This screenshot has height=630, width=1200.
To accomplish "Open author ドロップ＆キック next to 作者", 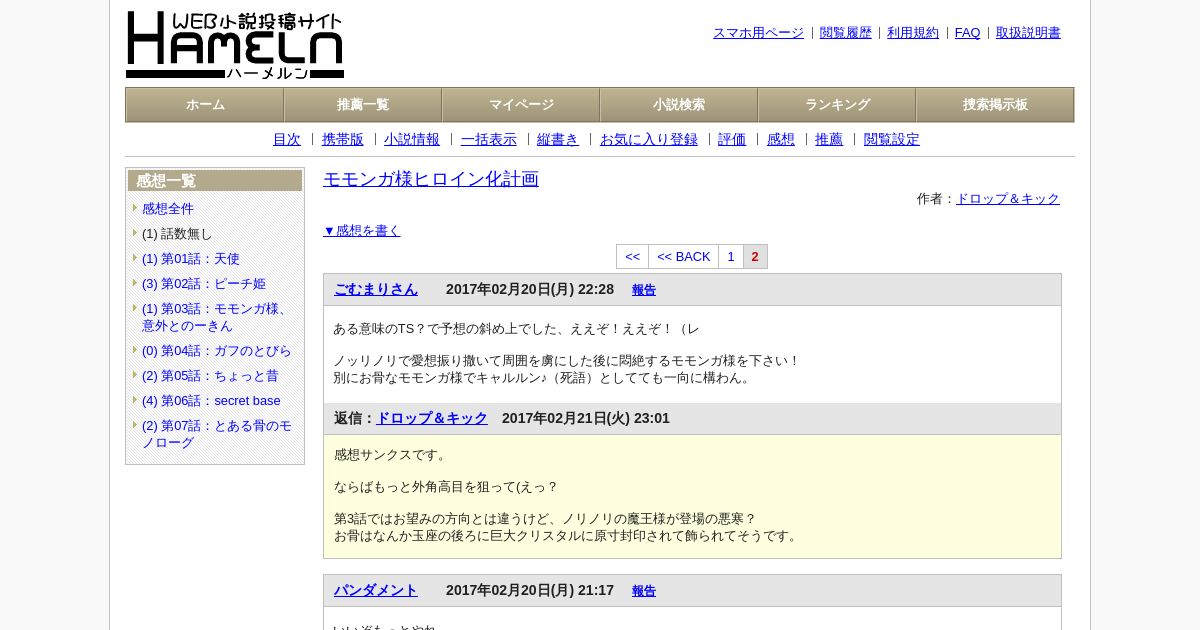I will pyautogui.click(x=1008, y=199).
